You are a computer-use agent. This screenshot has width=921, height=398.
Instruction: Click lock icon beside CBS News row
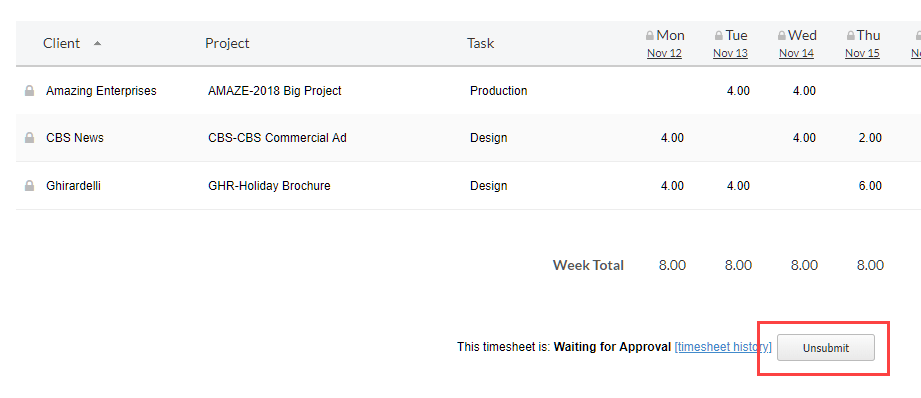(29, 138)
